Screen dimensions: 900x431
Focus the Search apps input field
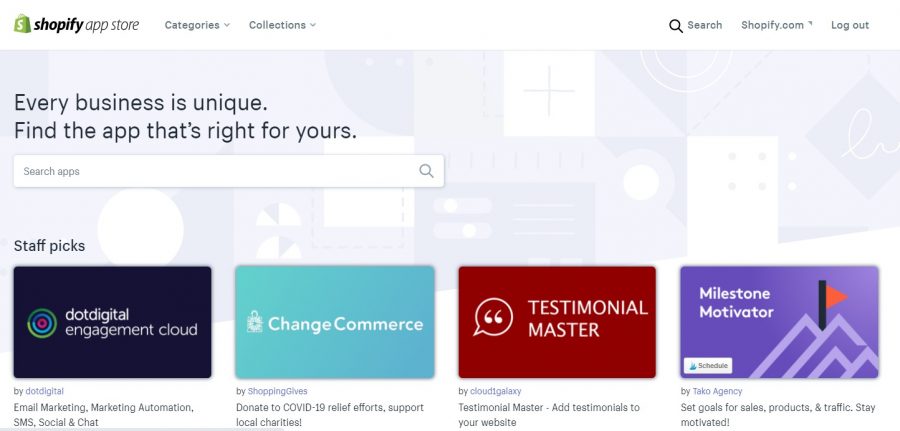(228, 171)
